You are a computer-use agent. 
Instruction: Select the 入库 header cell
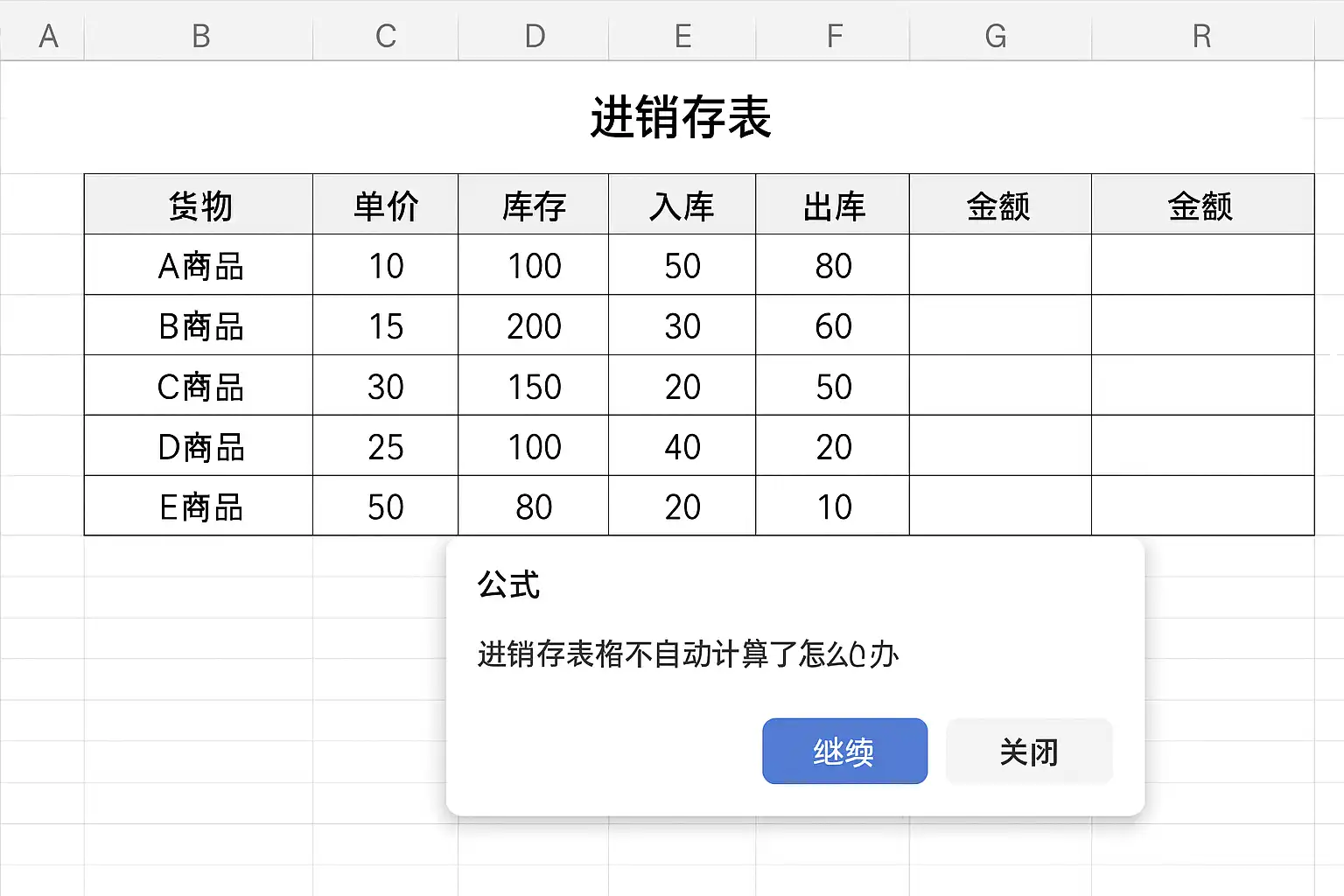[682, 206]
